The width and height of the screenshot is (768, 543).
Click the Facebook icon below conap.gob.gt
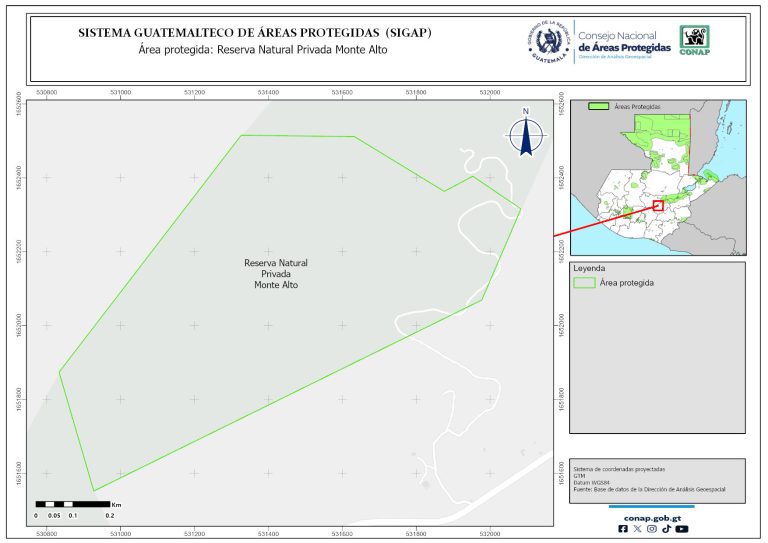[624, 529]
